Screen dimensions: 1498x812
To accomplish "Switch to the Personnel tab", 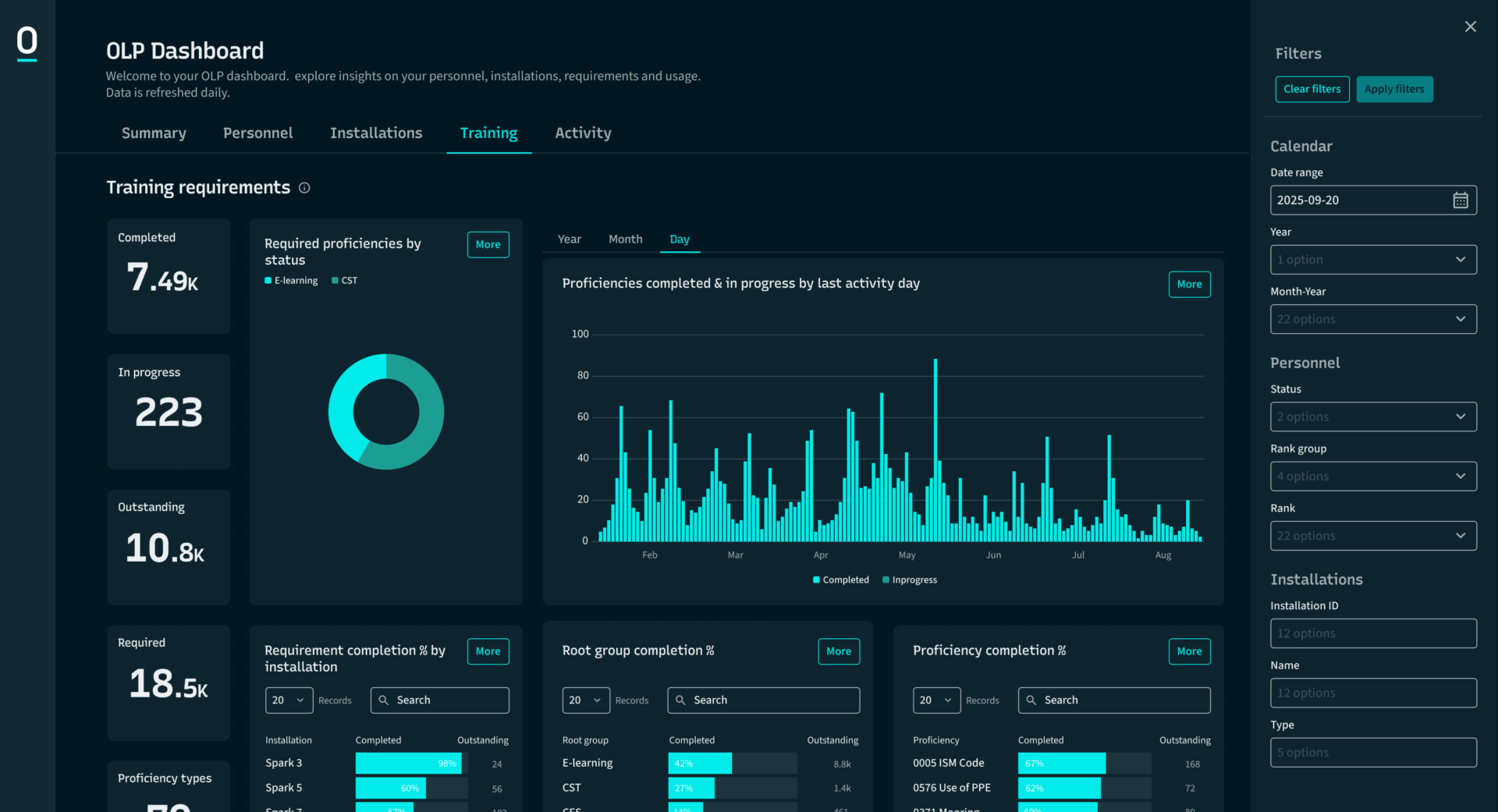I will [x=257, y=133].
